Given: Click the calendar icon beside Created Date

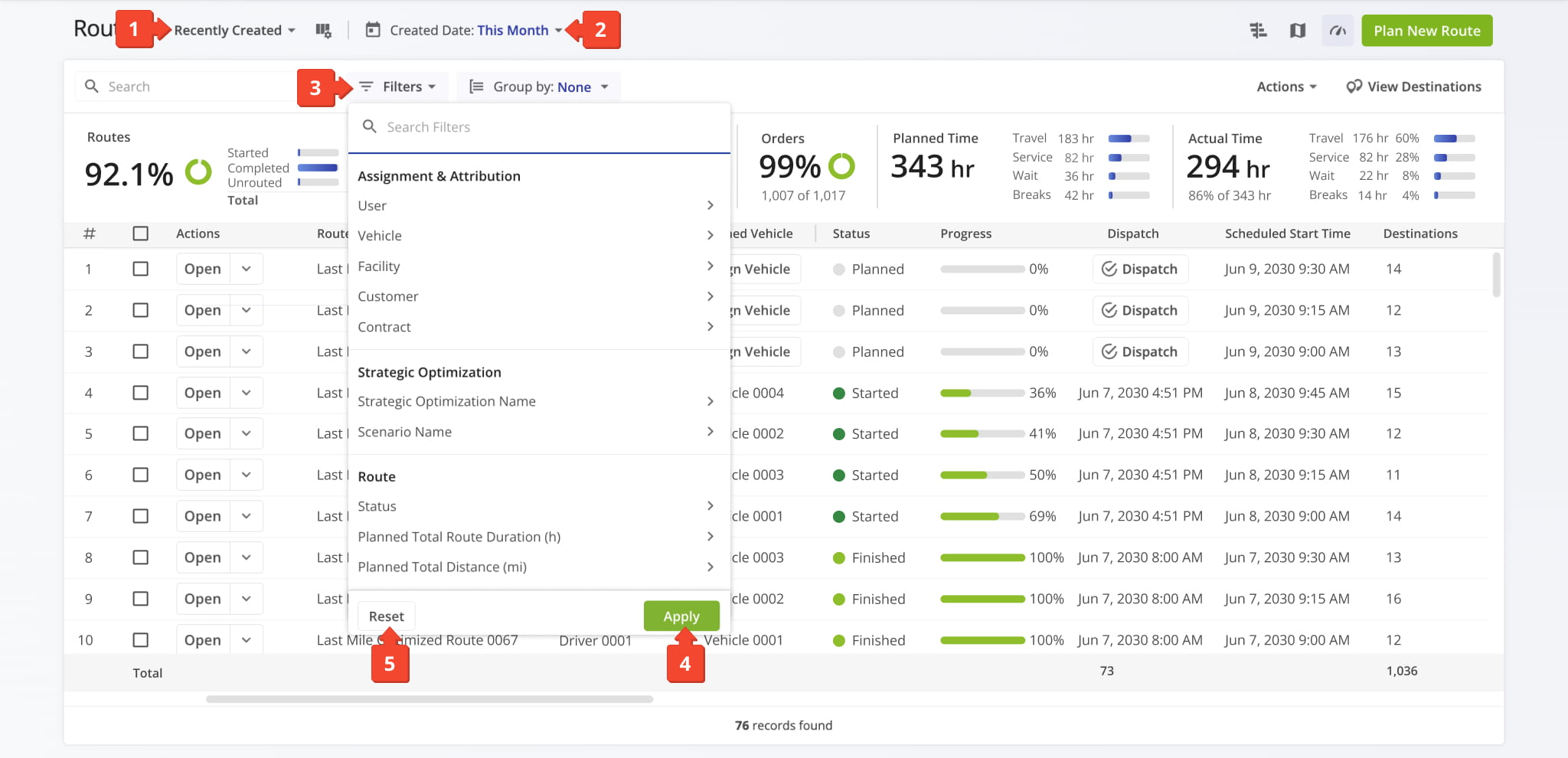Looking at the screenshot, I should (x=373, y=31).
